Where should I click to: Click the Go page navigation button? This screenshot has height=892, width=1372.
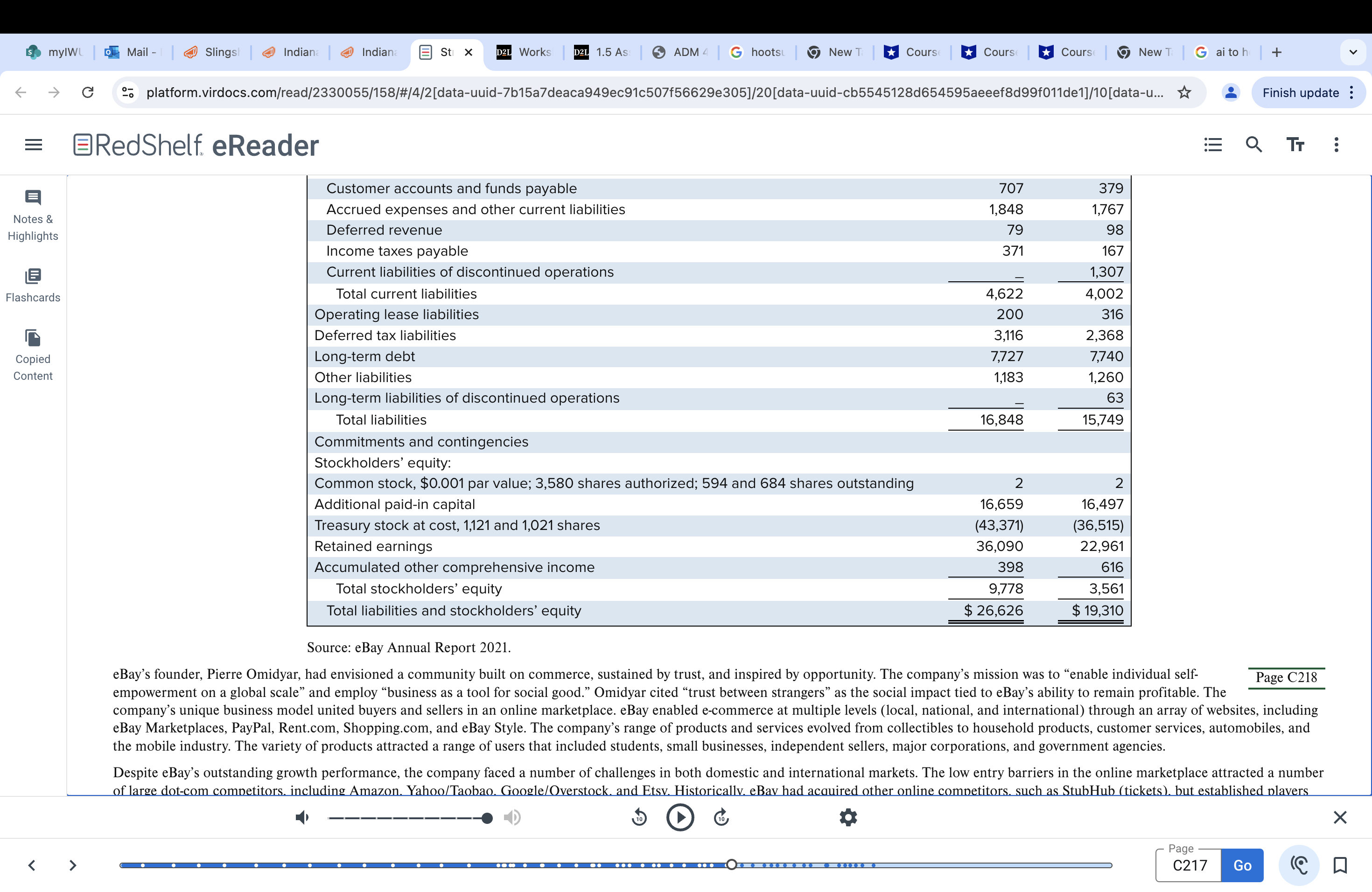tap(1242, 865)
